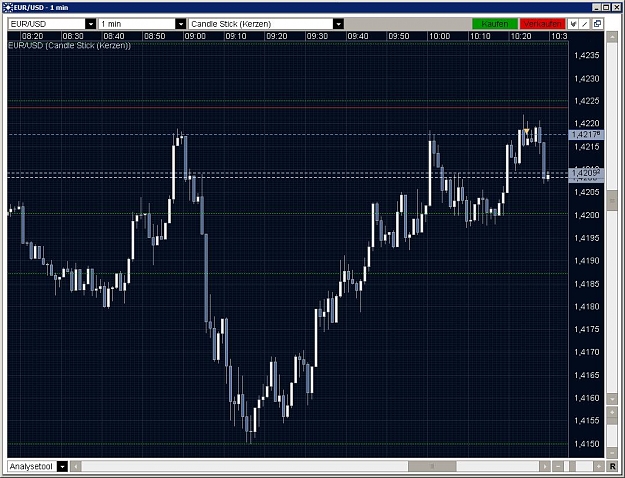
Task: Maximize the EUR/USD chart window
Action: (606, 7)
